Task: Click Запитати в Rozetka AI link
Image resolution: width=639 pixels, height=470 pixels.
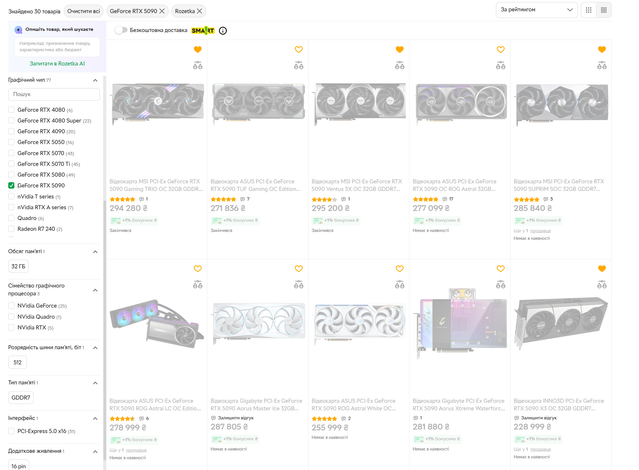Action: (x=57, y=64)
